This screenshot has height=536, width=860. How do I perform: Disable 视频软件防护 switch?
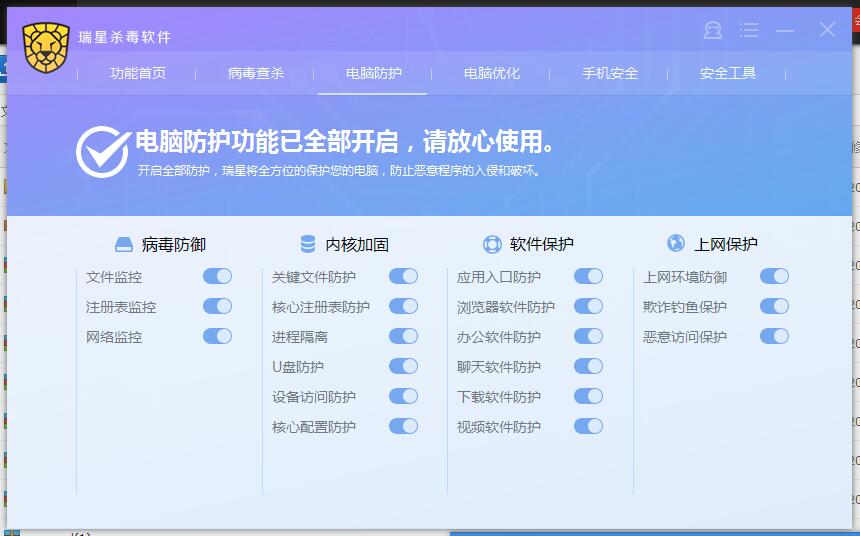point(589,426)
